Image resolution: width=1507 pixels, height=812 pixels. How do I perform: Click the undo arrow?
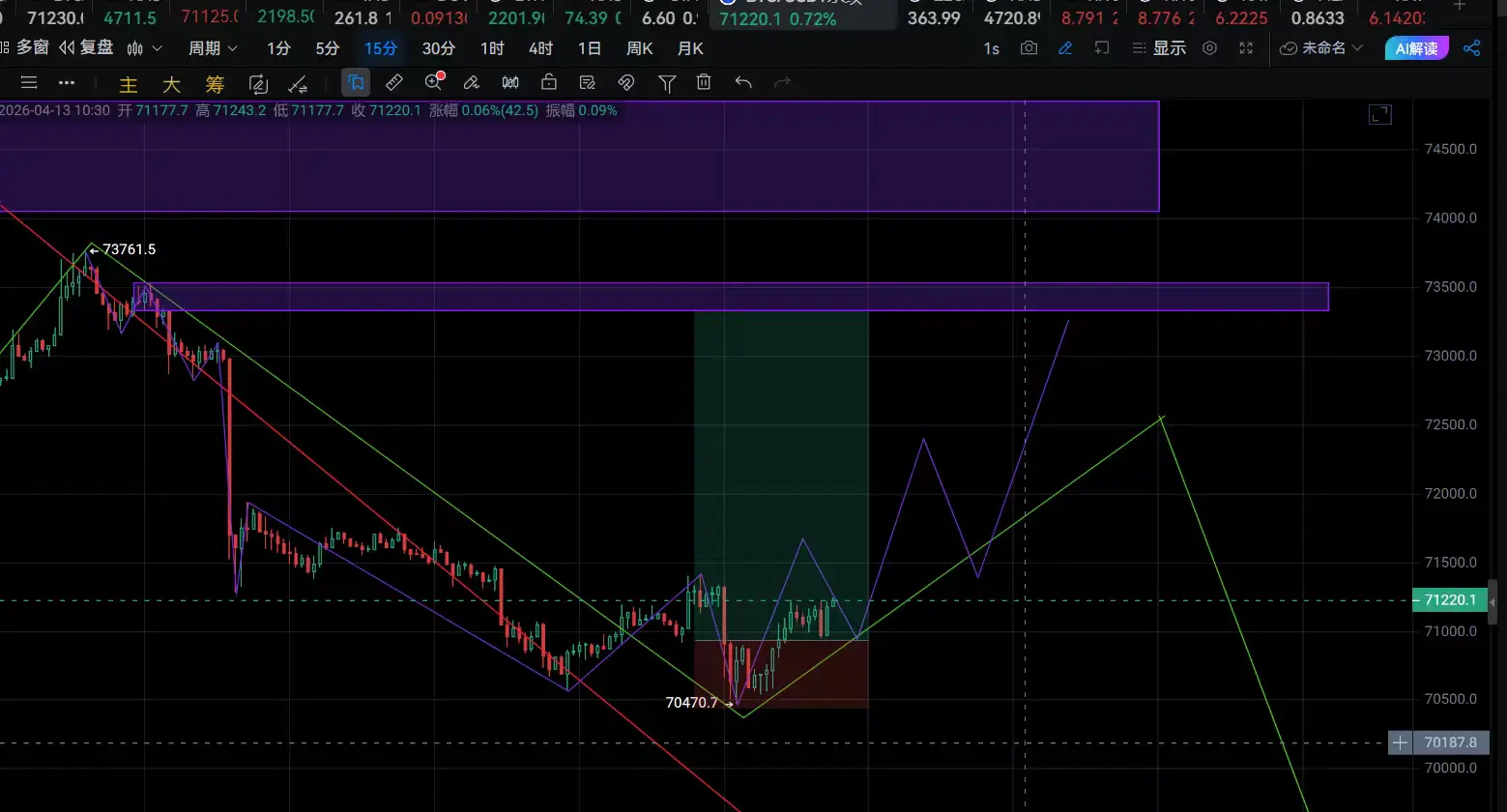tap(743, 83)
